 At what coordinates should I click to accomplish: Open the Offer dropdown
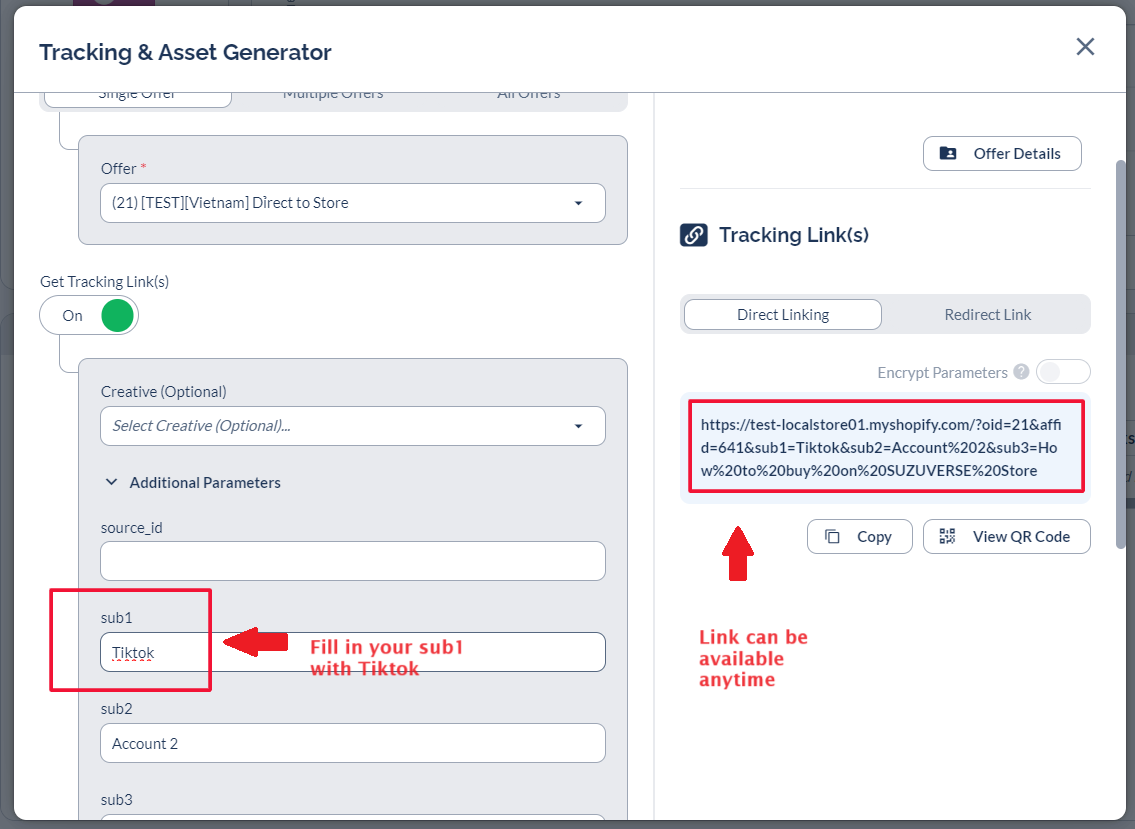[352, 203]
